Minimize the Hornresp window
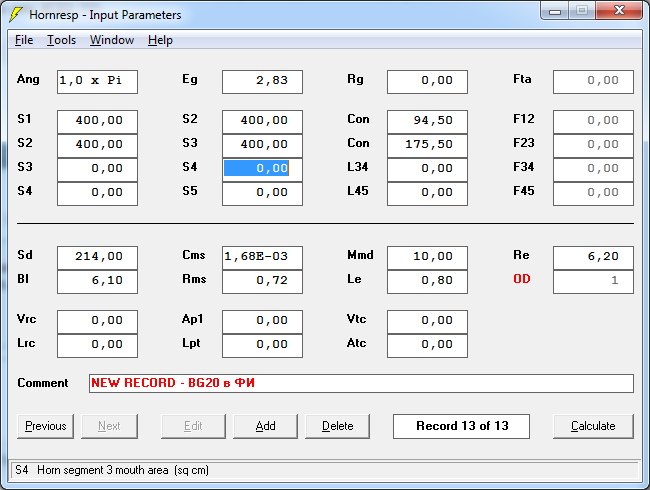 point(555,11)
